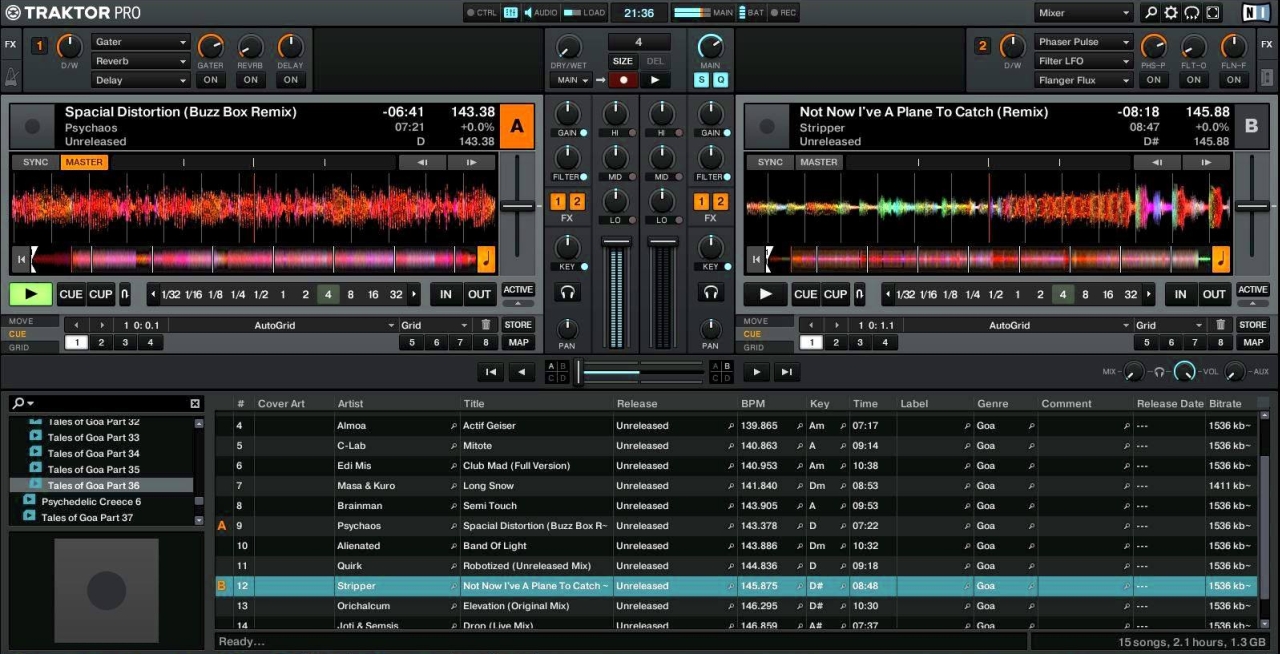1280x654 pixels.
Task: Click Deck A tempo master metronome icon
Action: (x=486, y=260)
